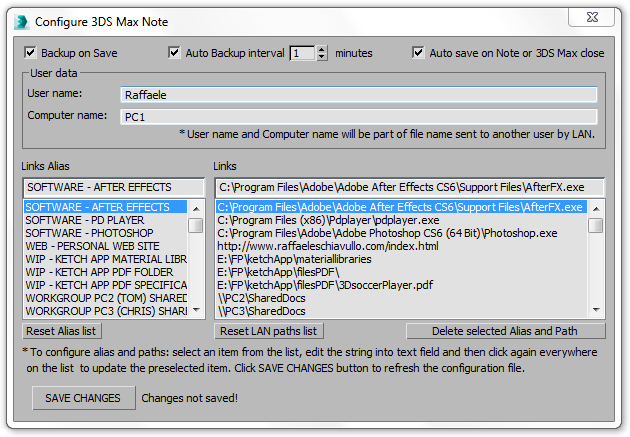Select the 3DsoccerPlayer.pdf link path
The height and width of the screenshot is (437, 630).
pyautogui.click(x=401, y=285)
